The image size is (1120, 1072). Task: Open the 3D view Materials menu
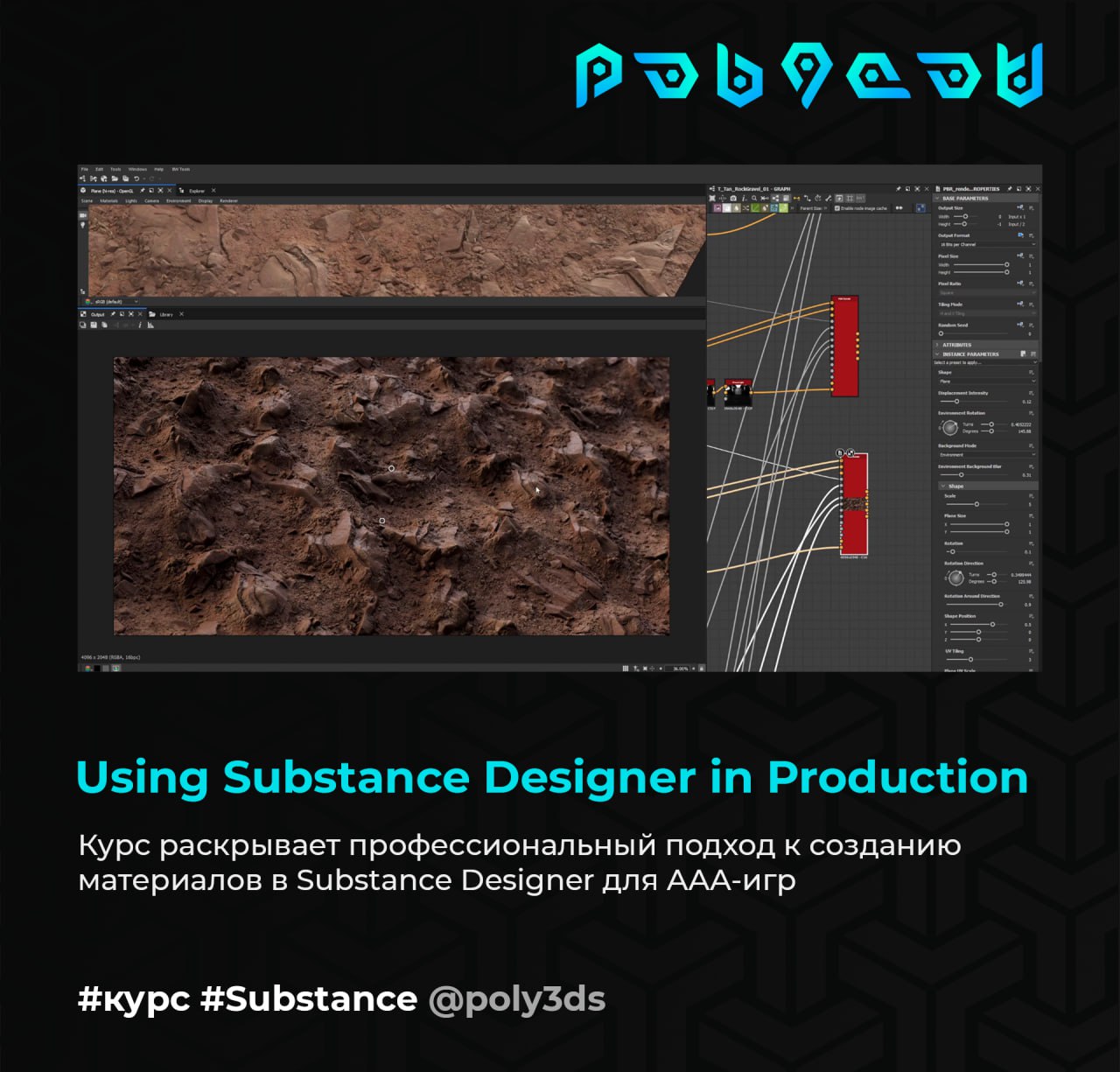click(x=108, y=201)
